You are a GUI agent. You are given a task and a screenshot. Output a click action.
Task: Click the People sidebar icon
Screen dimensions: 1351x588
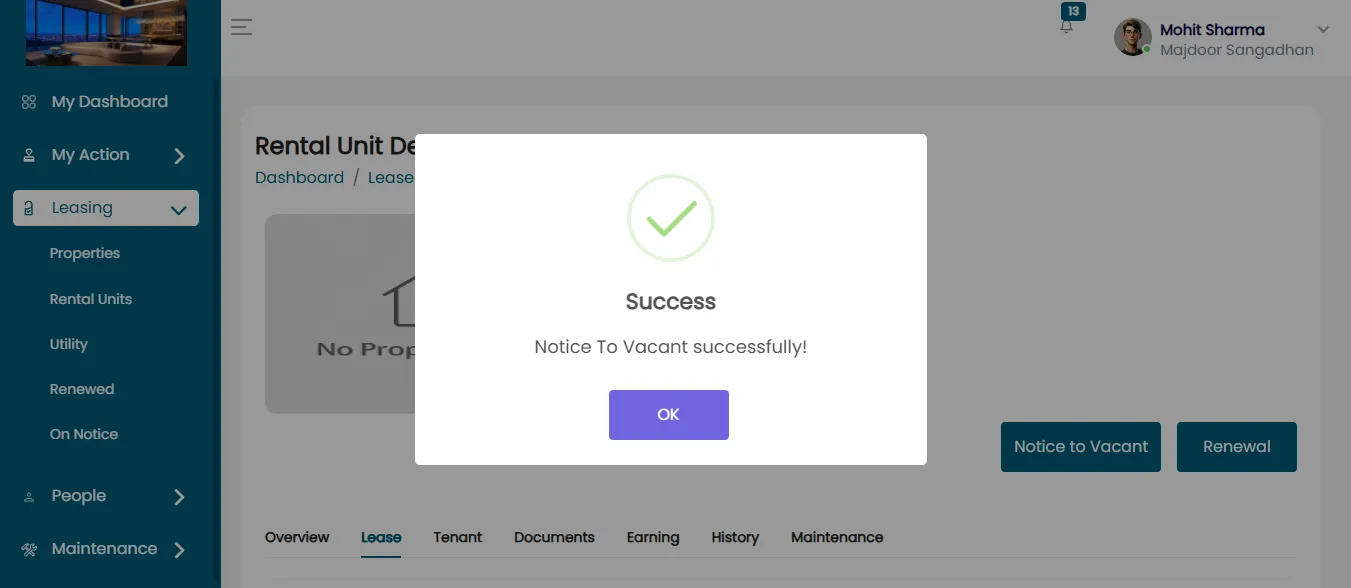click(29, 496)
